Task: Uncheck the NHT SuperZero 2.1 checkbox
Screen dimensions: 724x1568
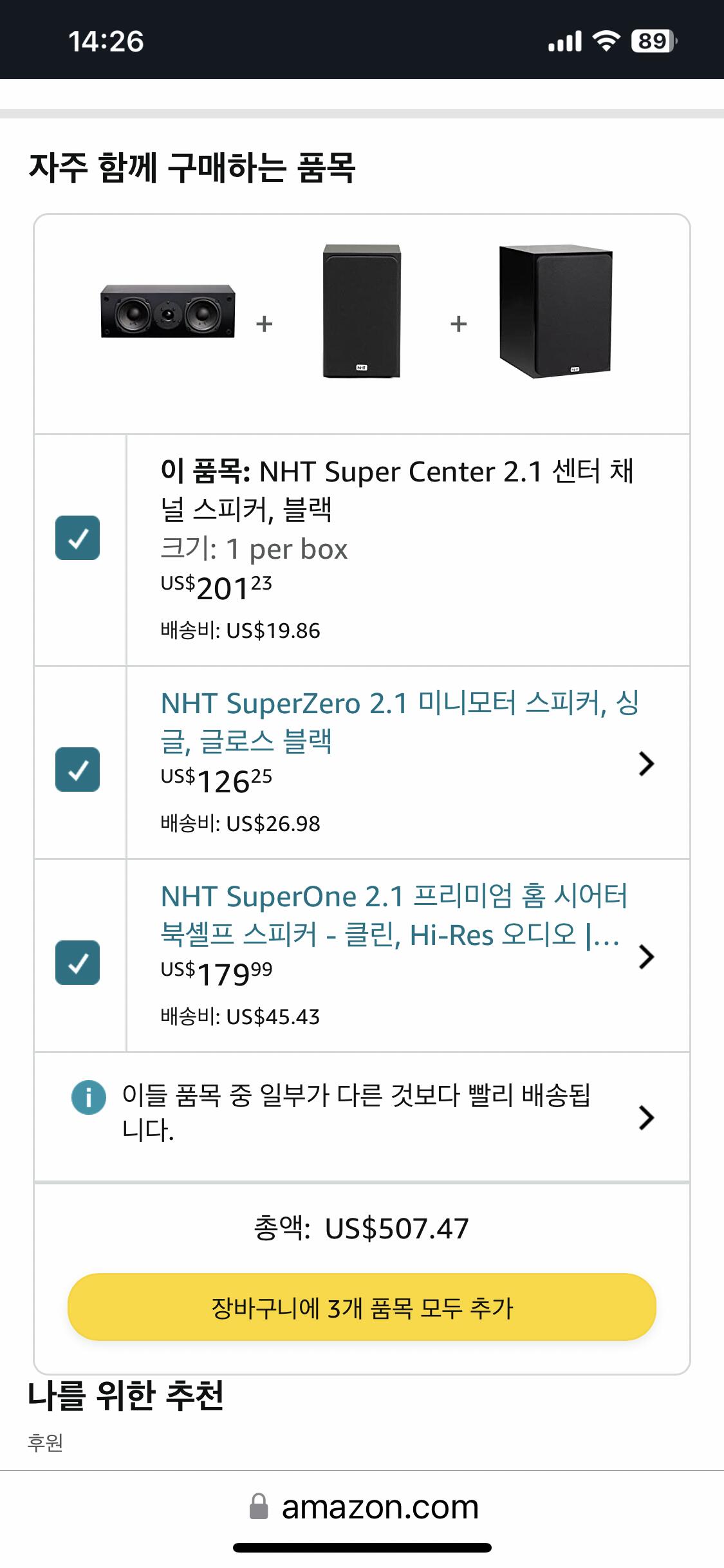Action: coord(77,769)
